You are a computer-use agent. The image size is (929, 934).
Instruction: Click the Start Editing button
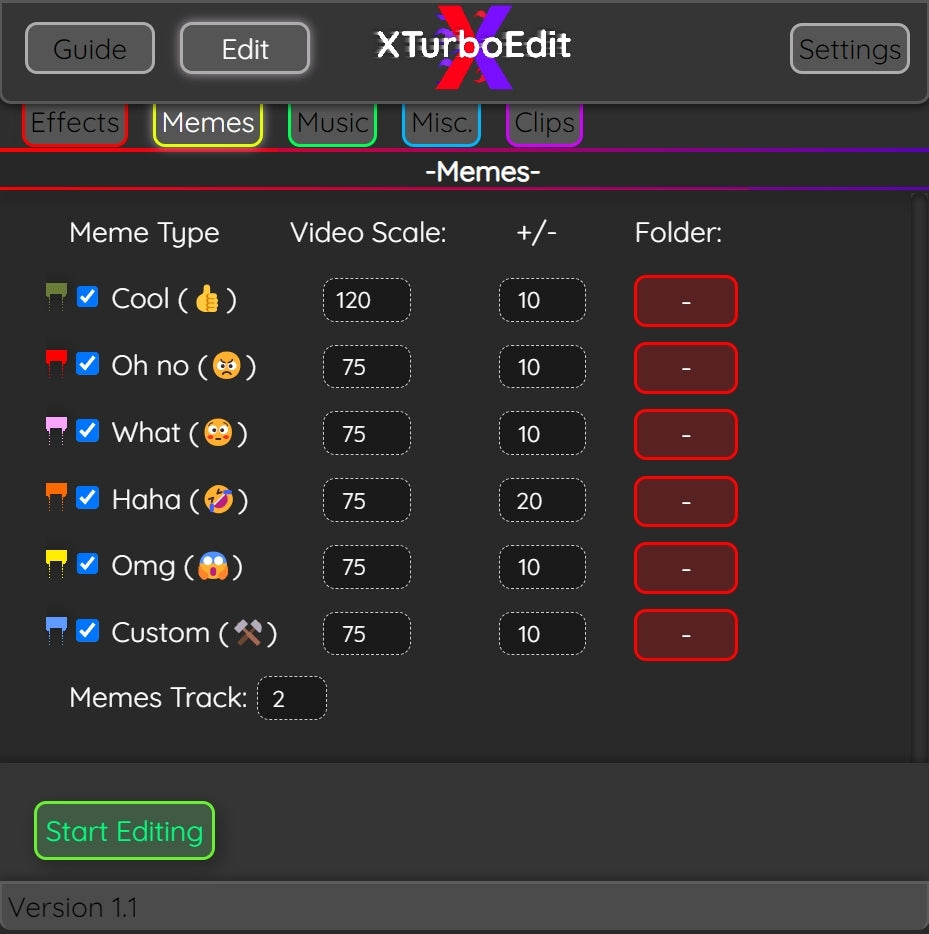tap(123, 830)
